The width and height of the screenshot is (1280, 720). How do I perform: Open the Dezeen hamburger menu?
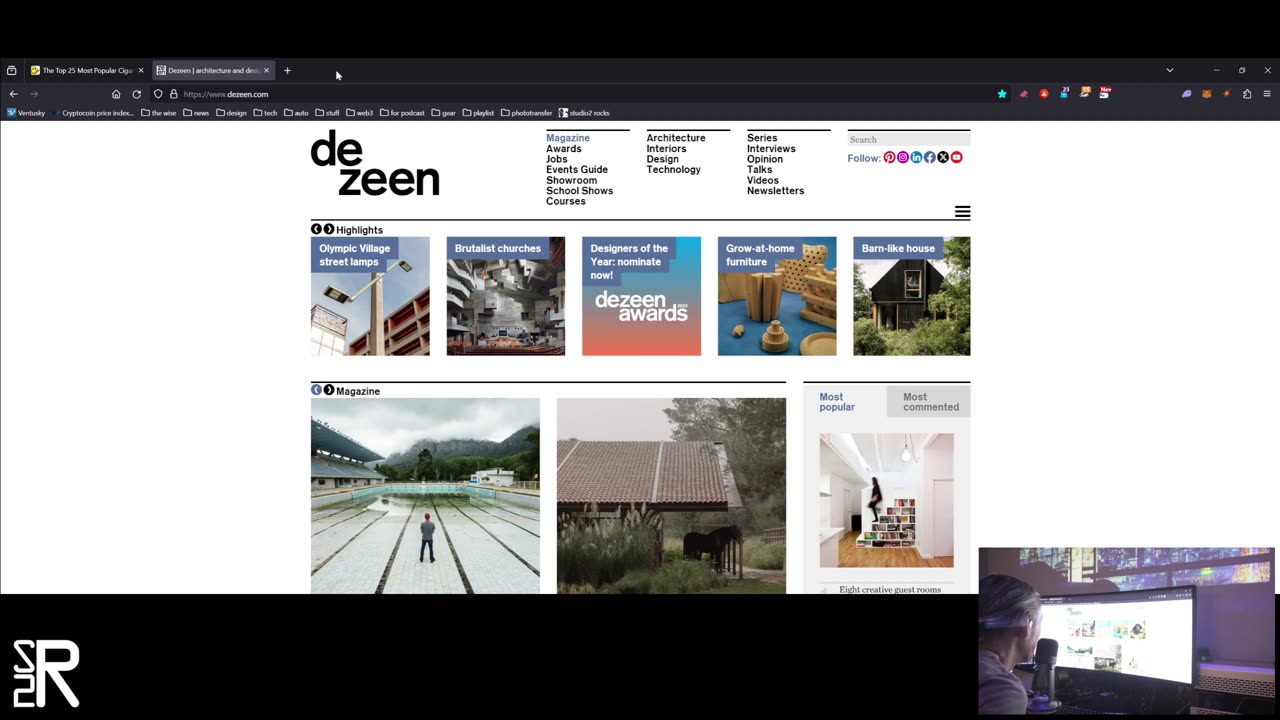coord(962,212)
